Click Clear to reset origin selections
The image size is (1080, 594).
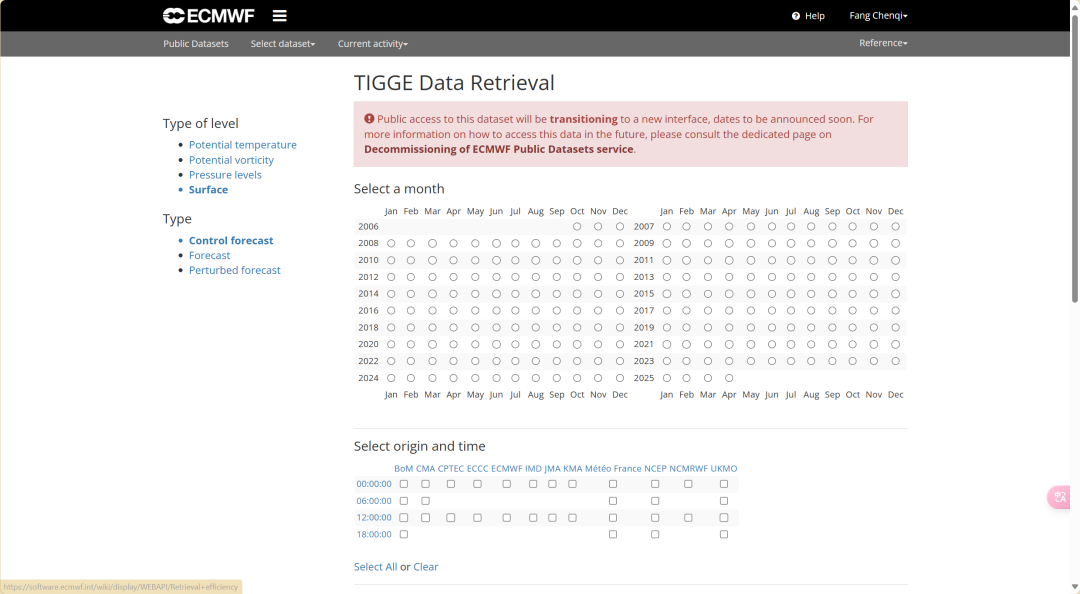tap(426, 567)
